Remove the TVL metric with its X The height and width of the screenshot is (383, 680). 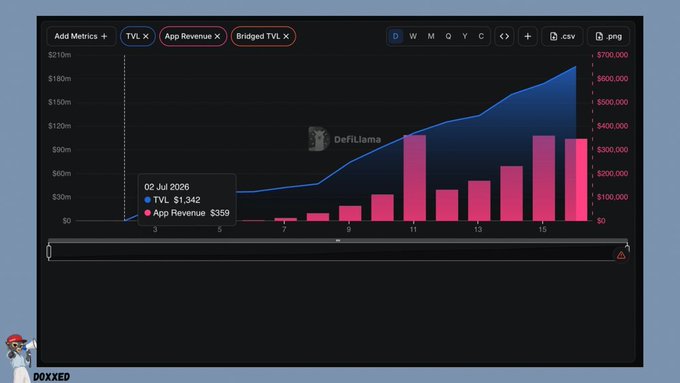(146, 36)
